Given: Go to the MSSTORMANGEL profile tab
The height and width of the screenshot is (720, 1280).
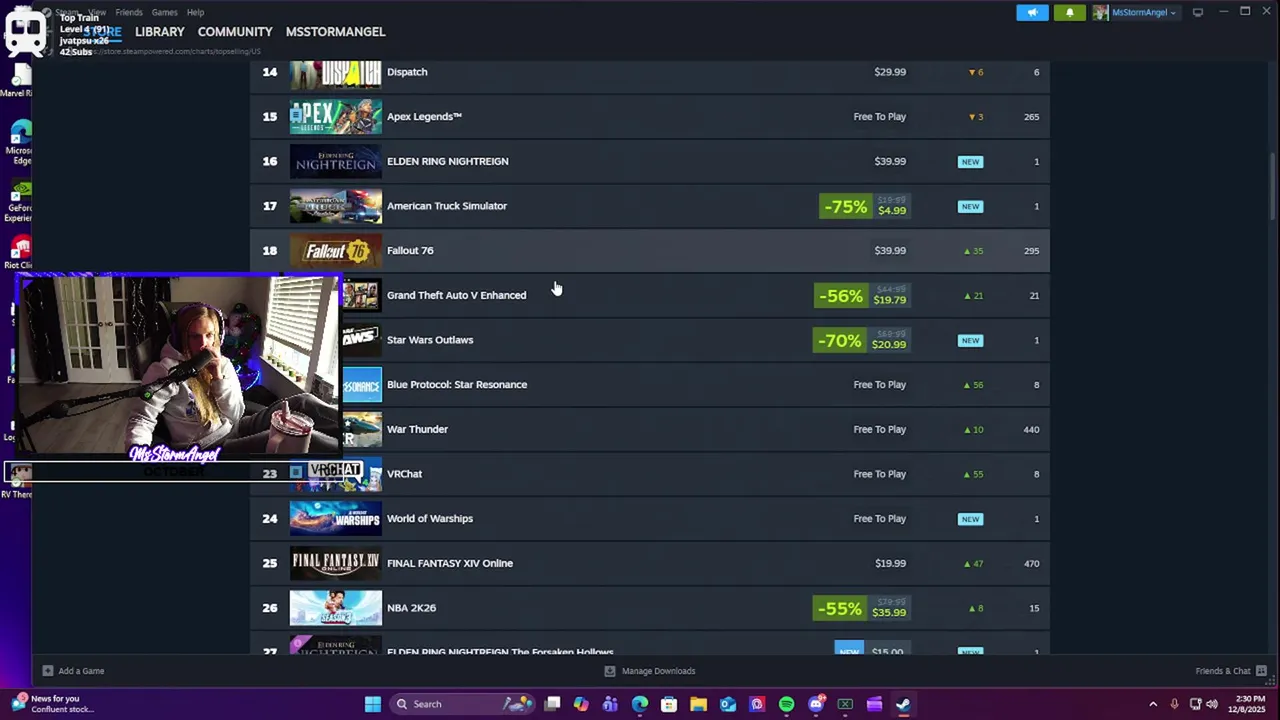Looking at the screenshot, I should coord(335,32).
